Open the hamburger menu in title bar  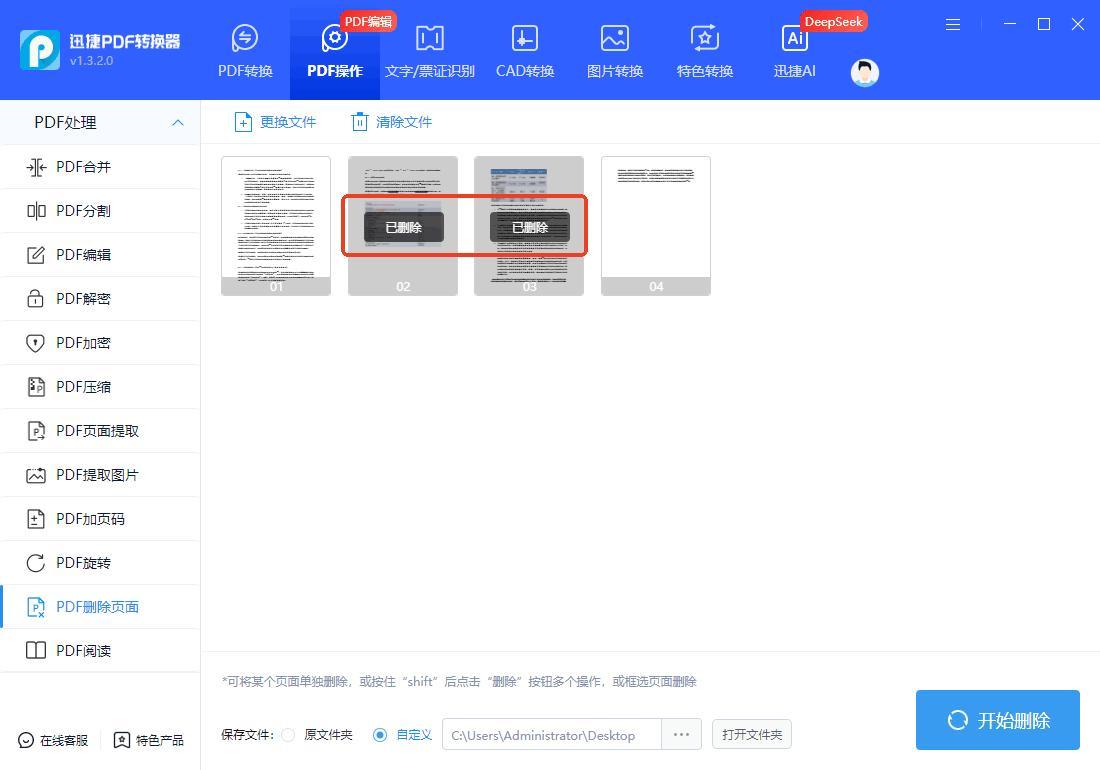coord(953,24)
